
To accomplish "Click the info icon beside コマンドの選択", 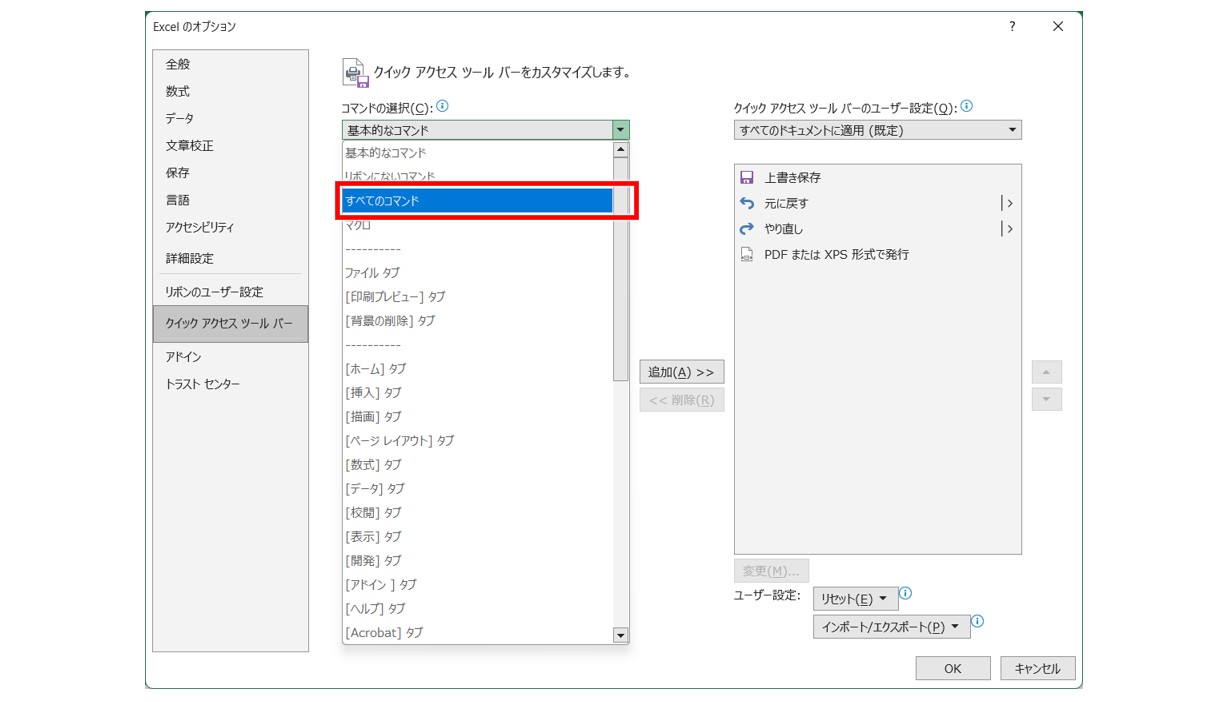I will (442, 106).
